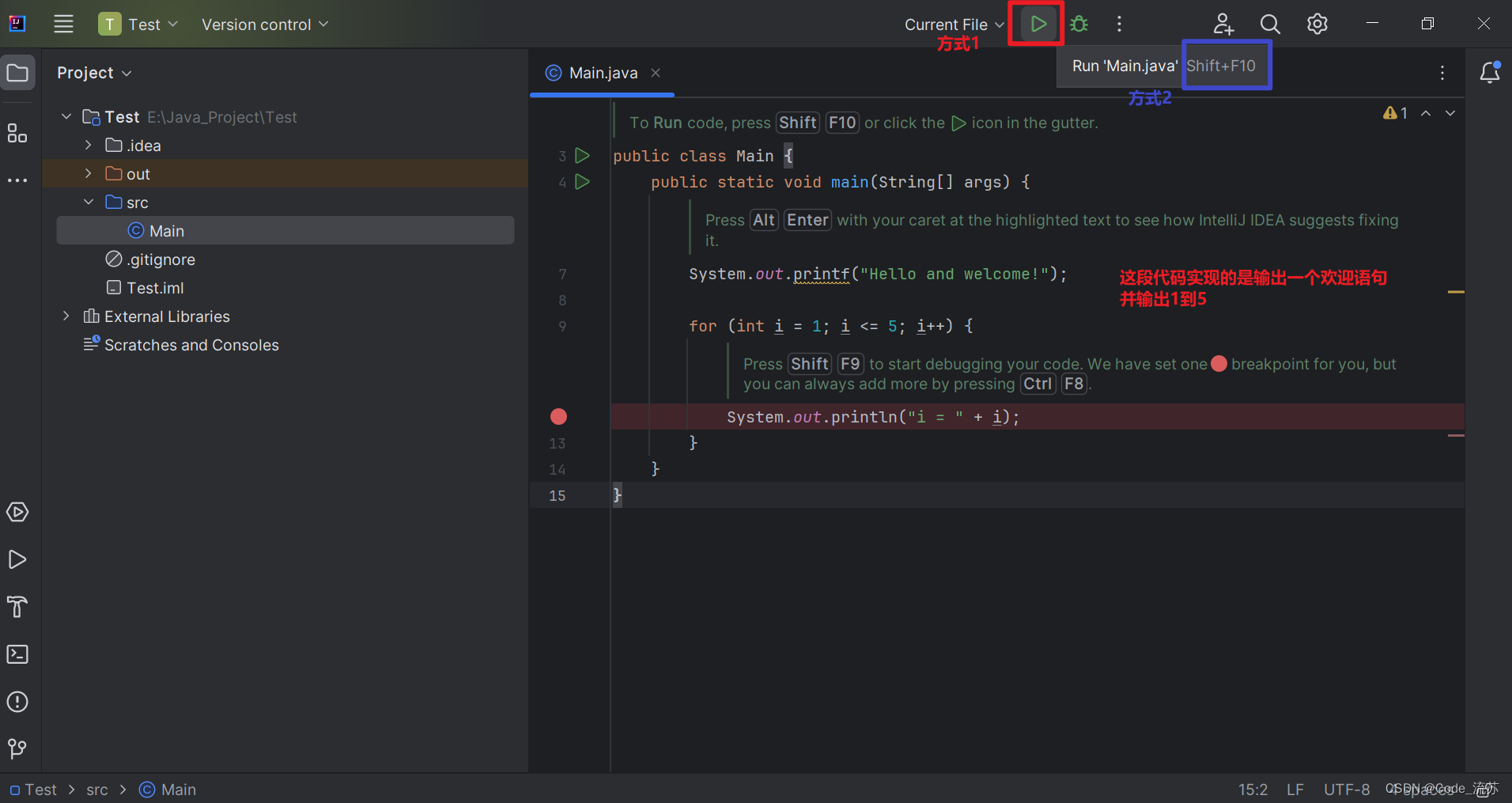Click the Run button in top toolbar
Screen dimensions: 1512x803
1038,24
